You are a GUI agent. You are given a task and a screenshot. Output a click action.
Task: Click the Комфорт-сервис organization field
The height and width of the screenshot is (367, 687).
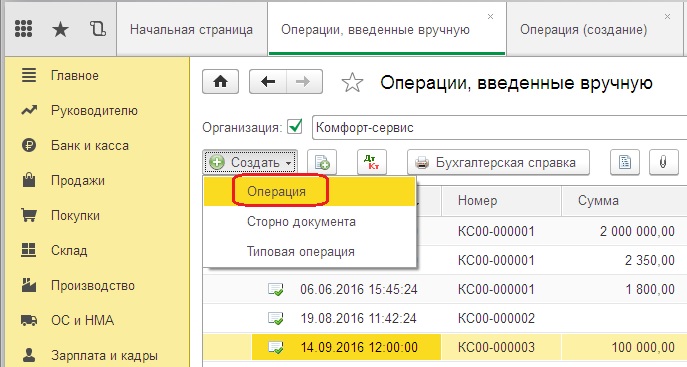pyautogui.click(x=499, y=127)
